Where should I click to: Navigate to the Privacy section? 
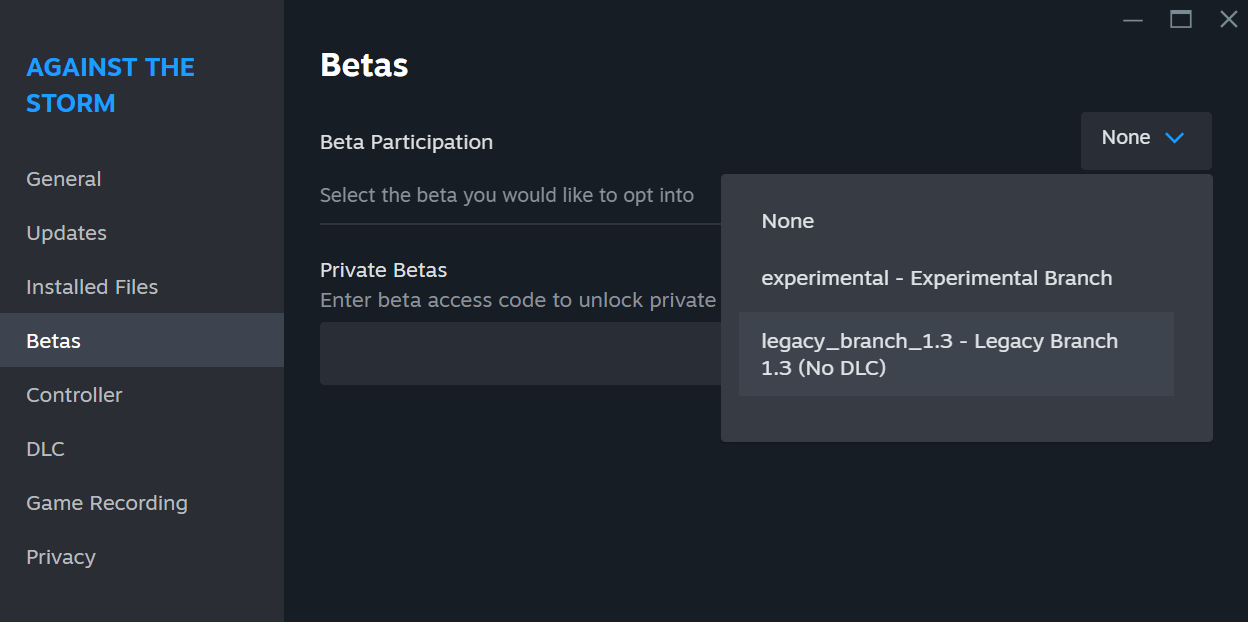pyautogui.click(x=61, y=557)
